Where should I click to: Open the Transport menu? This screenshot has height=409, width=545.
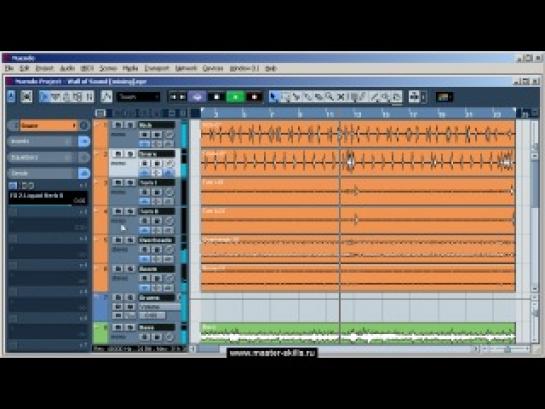[157, 68]
